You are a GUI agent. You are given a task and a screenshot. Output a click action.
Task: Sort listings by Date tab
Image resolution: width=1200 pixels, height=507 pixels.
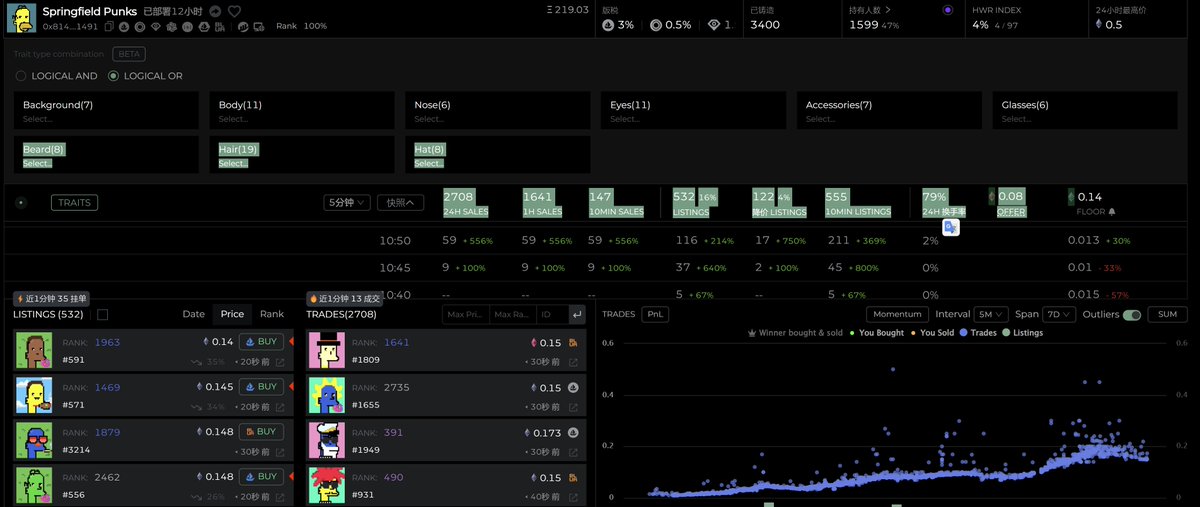pos(194,314)
